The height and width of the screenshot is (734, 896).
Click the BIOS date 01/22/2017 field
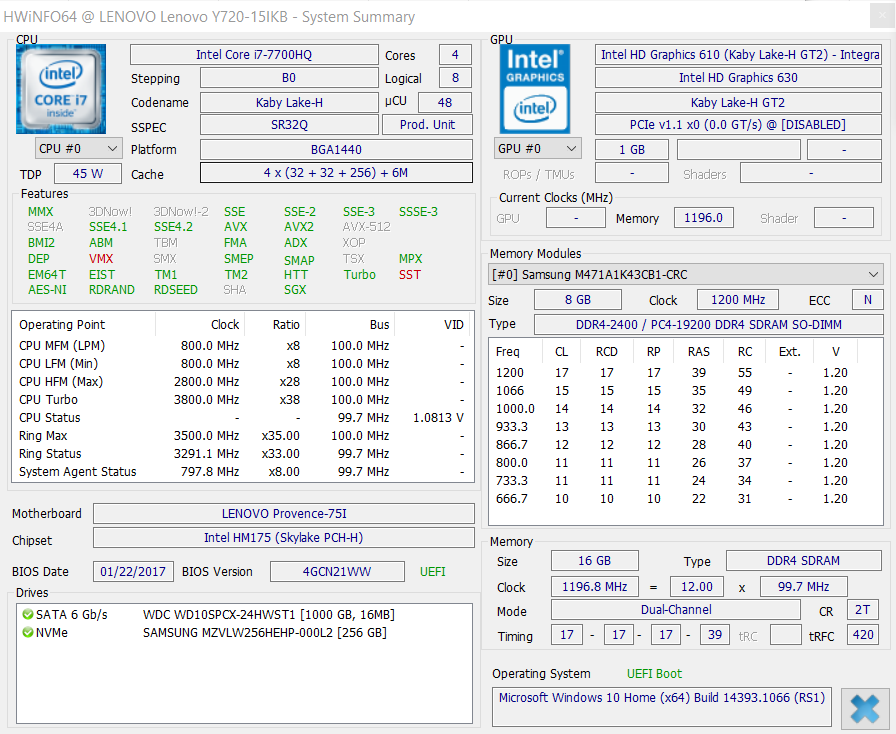(x=133, y=572)
